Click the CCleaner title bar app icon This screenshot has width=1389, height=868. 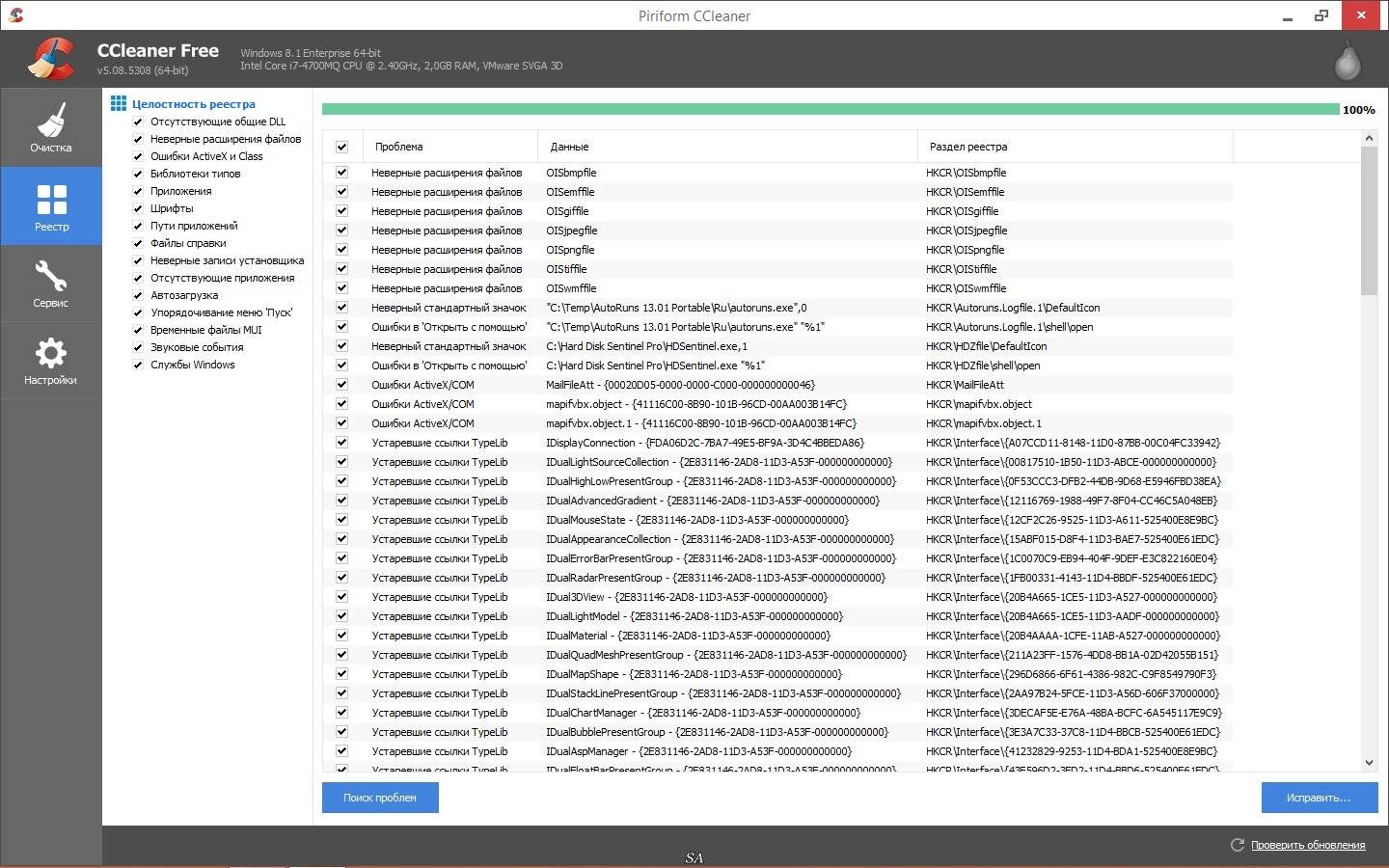pyautogui.click(x=15, y=15)
